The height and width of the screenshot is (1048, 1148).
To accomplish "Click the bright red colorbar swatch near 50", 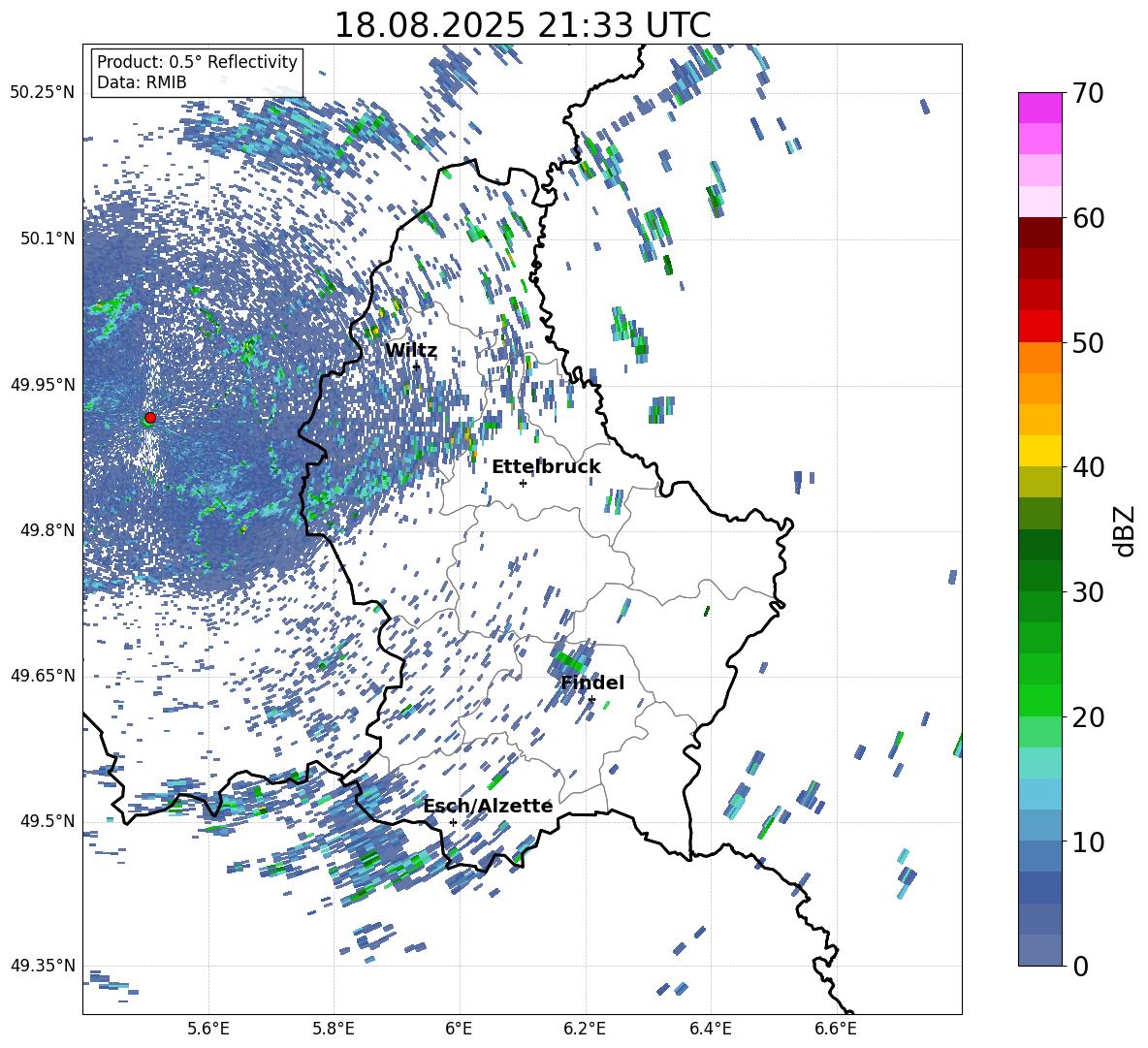I will [1039, 327].
